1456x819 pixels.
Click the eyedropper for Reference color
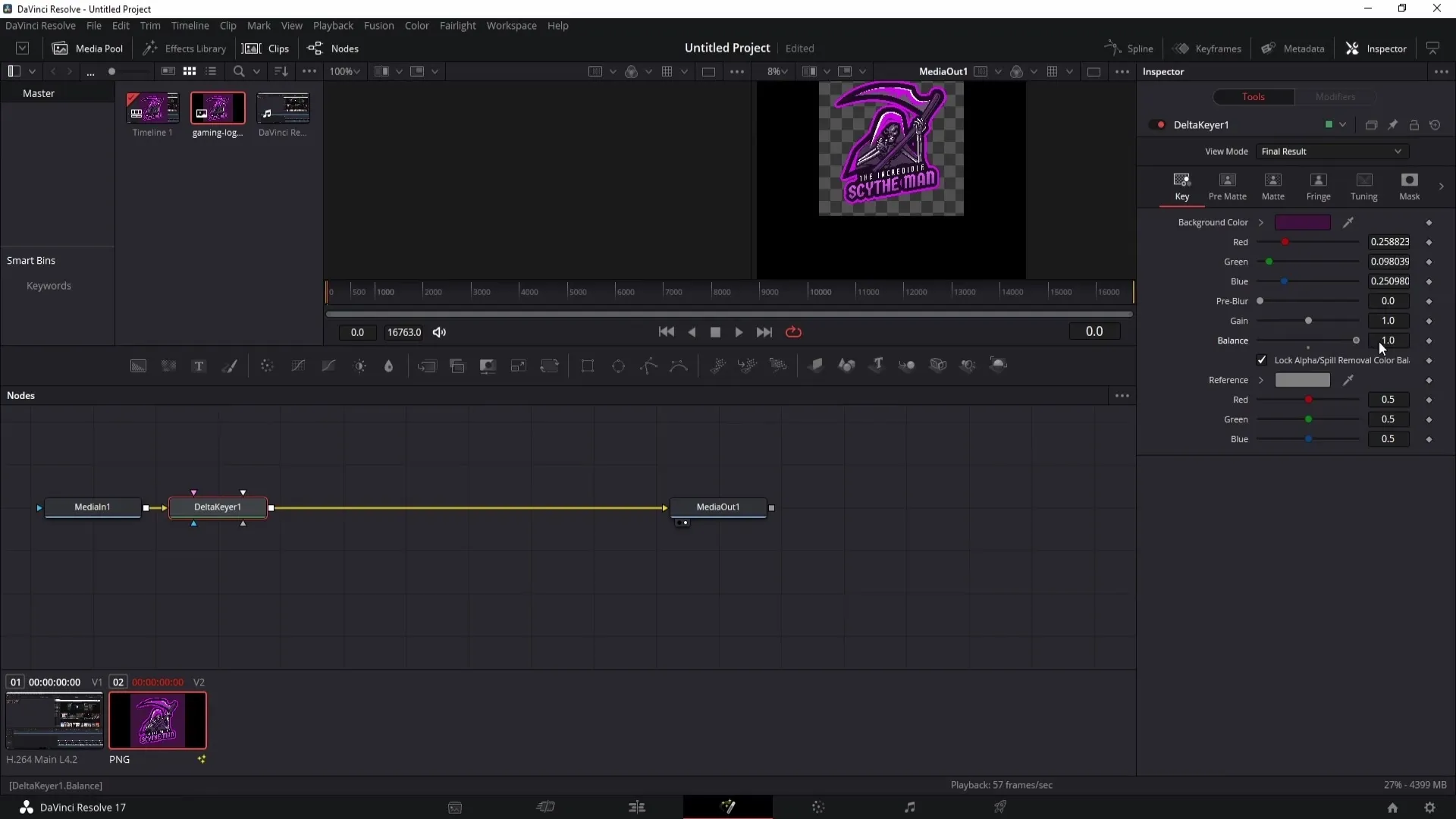tap(1348, 380)
